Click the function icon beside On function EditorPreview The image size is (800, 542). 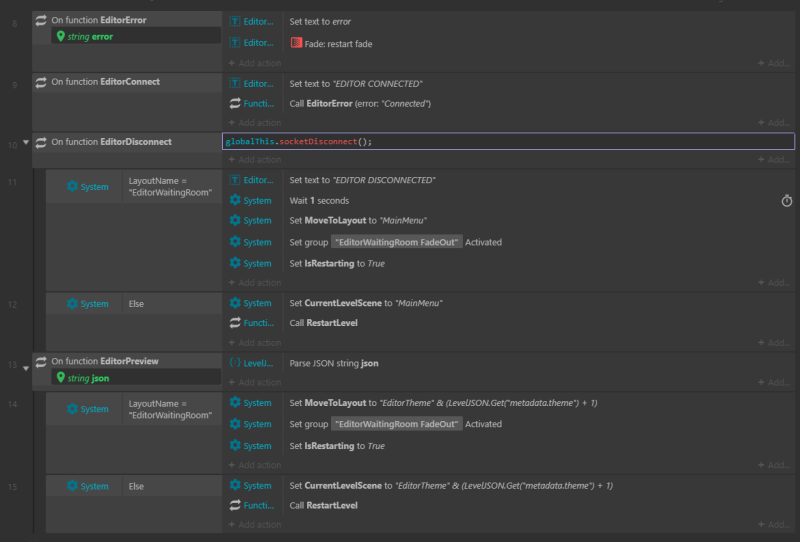tap(41, 362)
